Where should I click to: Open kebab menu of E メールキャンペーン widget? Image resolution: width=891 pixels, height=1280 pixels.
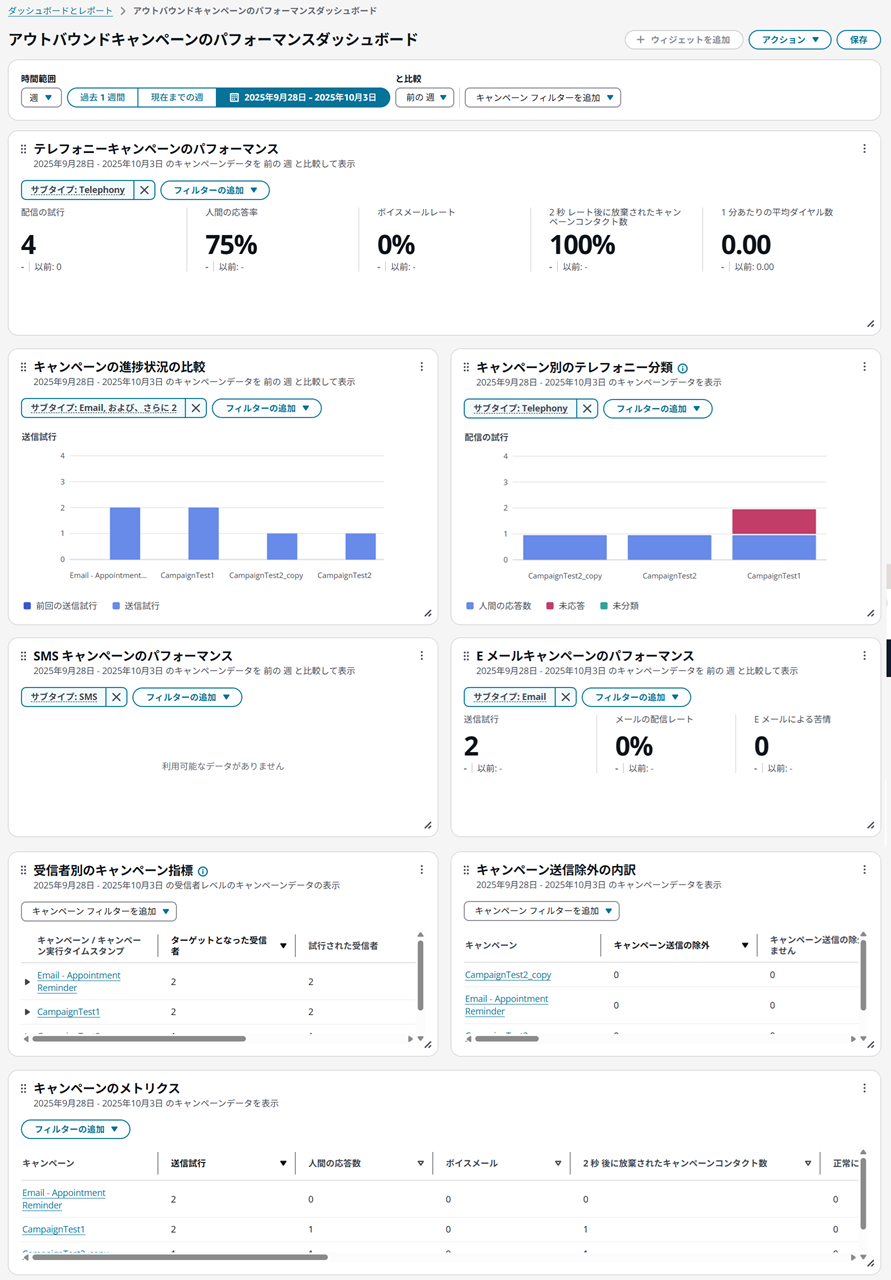(x=864, y=656)
